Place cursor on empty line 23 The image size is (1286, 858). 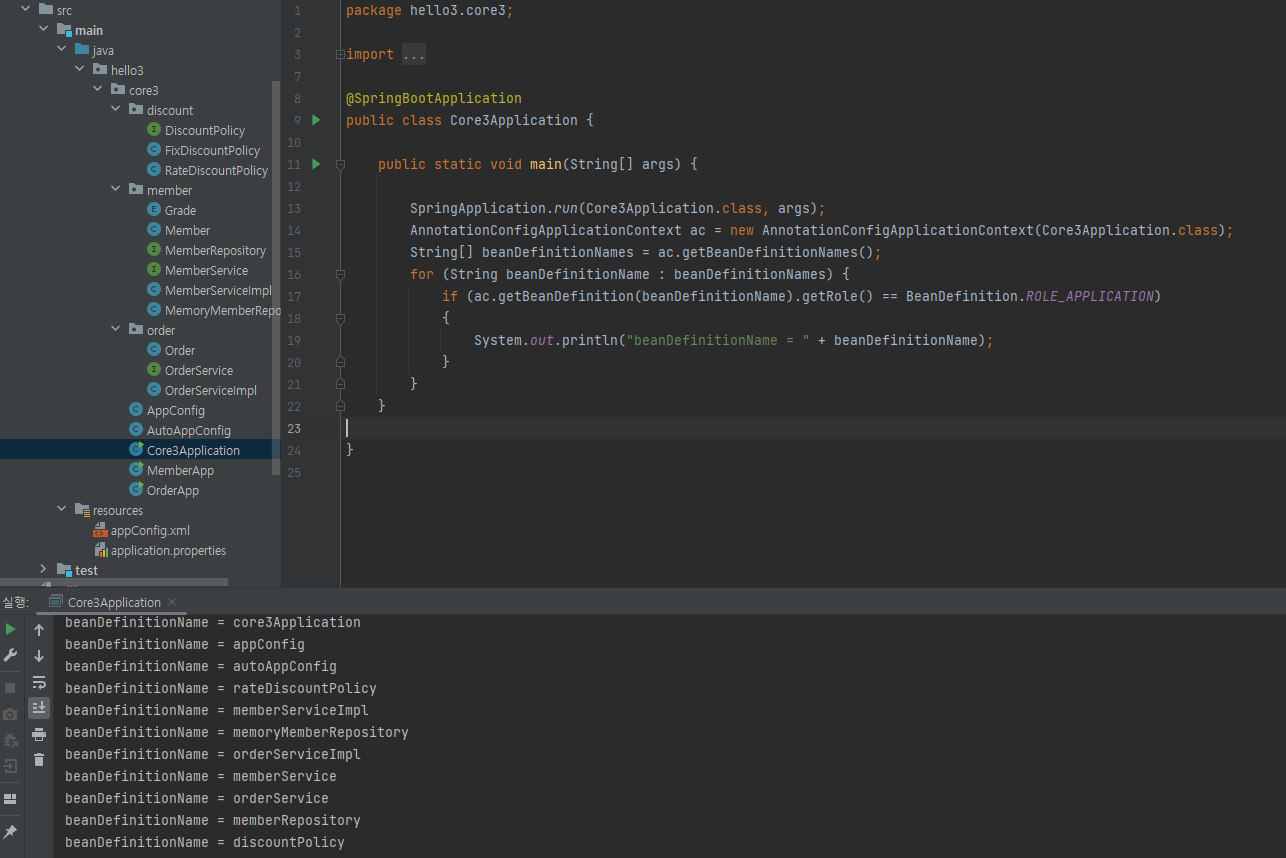[x=813, y=428]
